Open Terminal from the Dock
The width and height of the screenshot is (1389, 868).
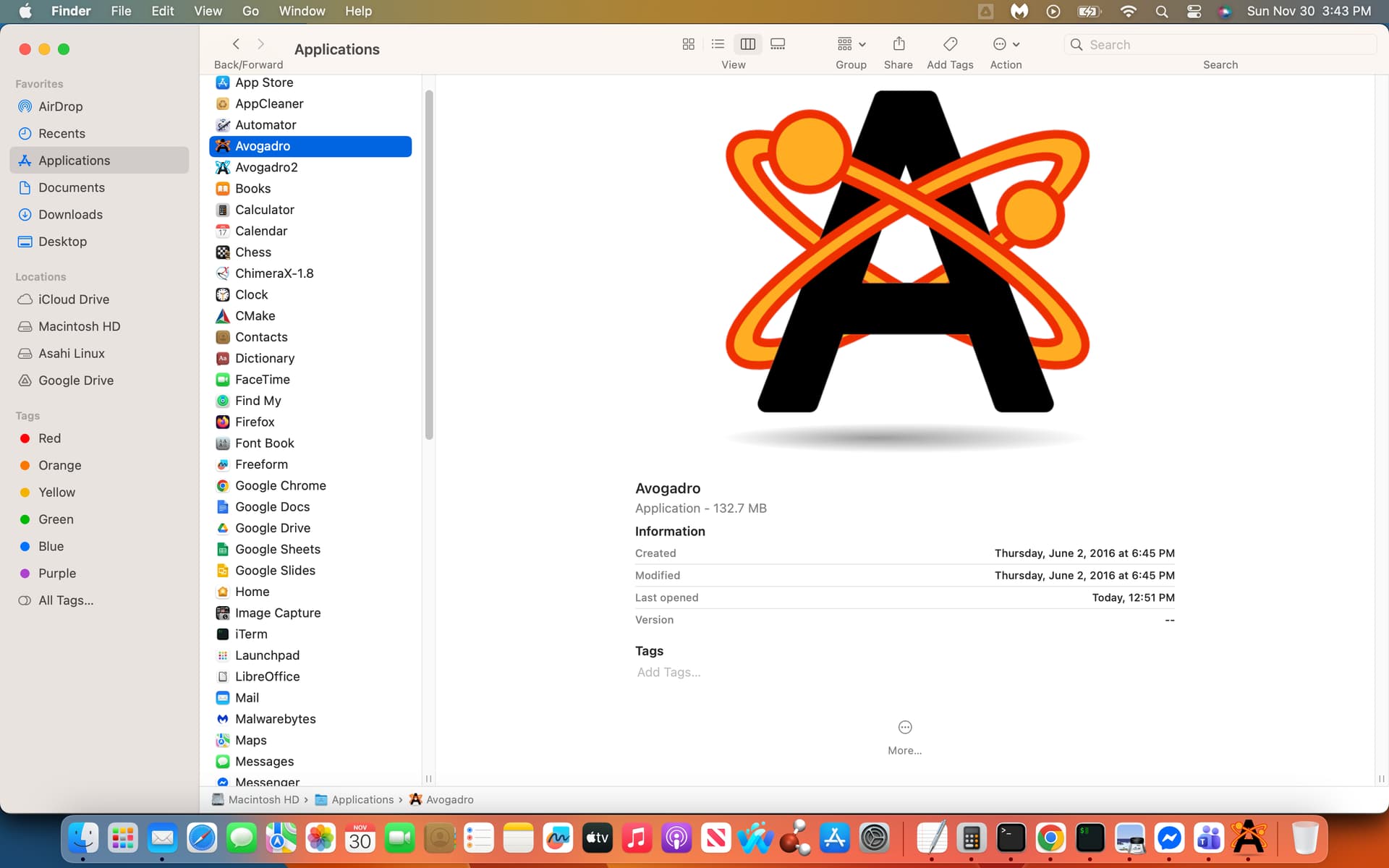1011,838
